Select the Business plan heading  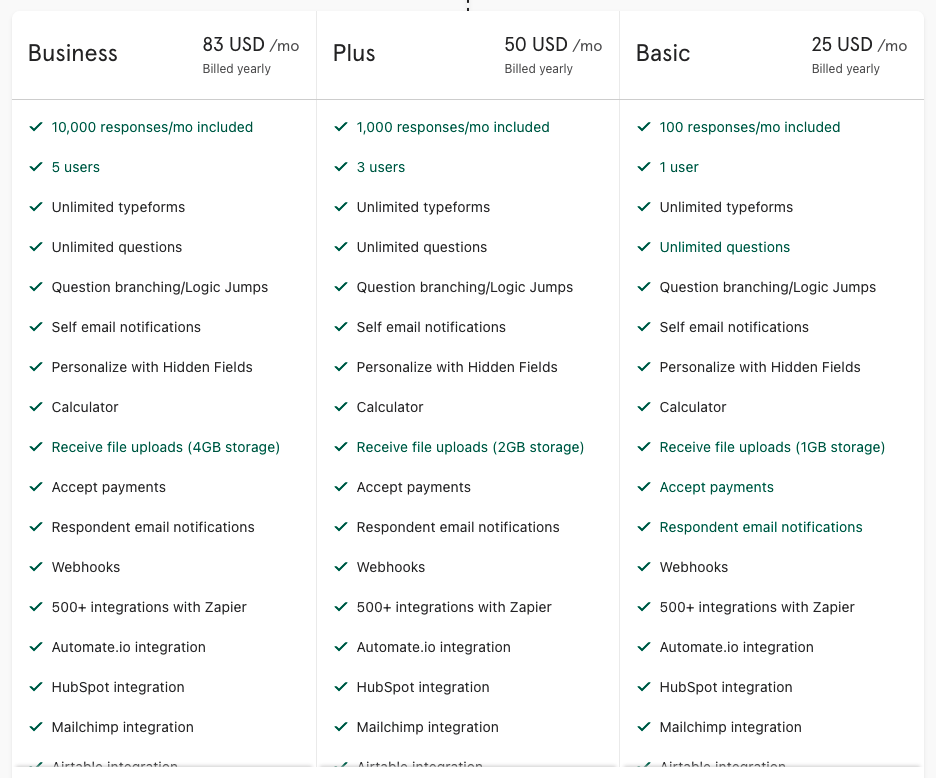pos(73,53)
